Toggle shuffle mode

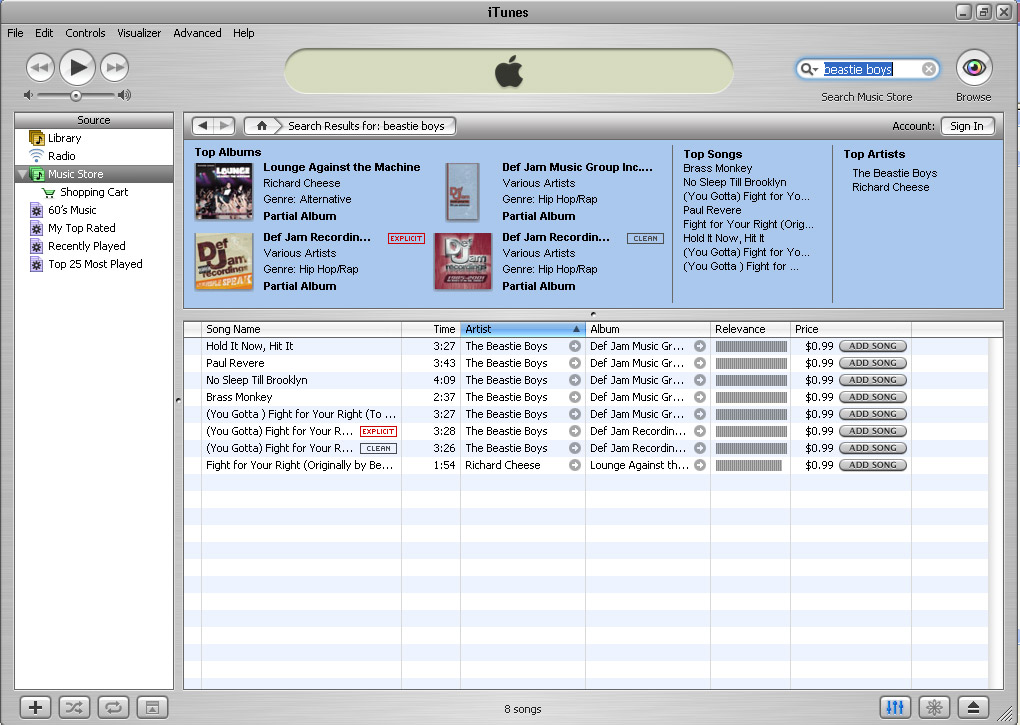74,707
